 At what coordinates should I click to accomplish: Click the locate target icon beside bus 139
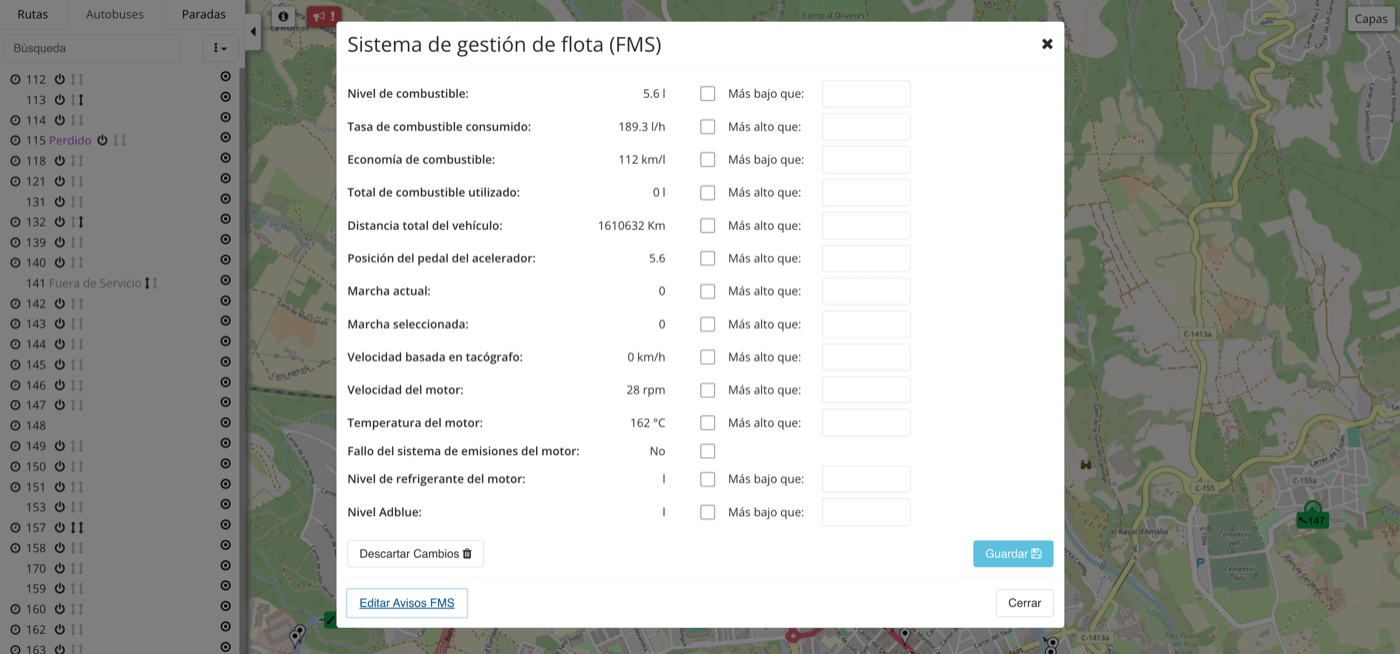pyautogui.click(x=225, y=241)
